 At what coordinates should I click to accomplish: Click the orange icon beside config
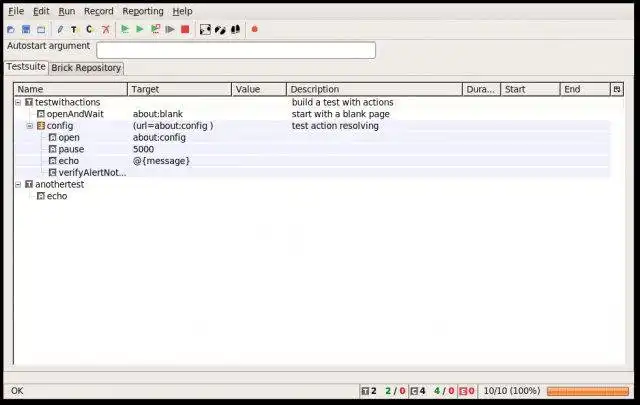coord(40,126)
